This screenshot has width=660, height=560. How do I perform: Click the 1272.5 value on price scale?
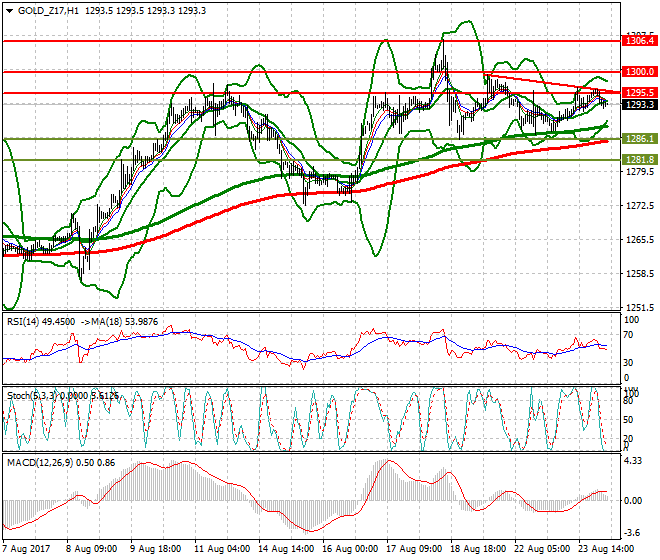click(x=639, y=206)
